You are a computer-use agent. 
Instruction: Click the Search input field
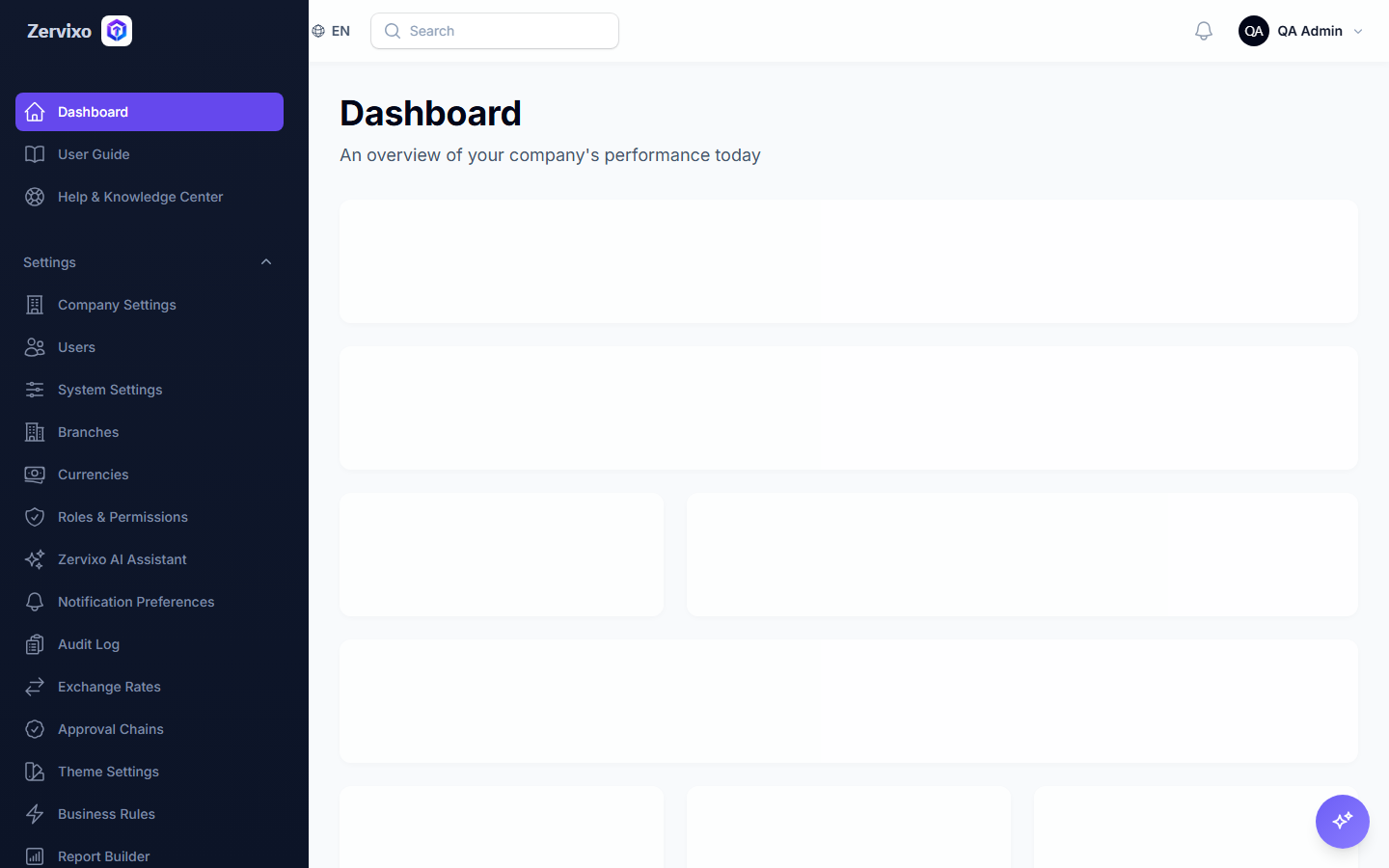click(x=495, y=31)
